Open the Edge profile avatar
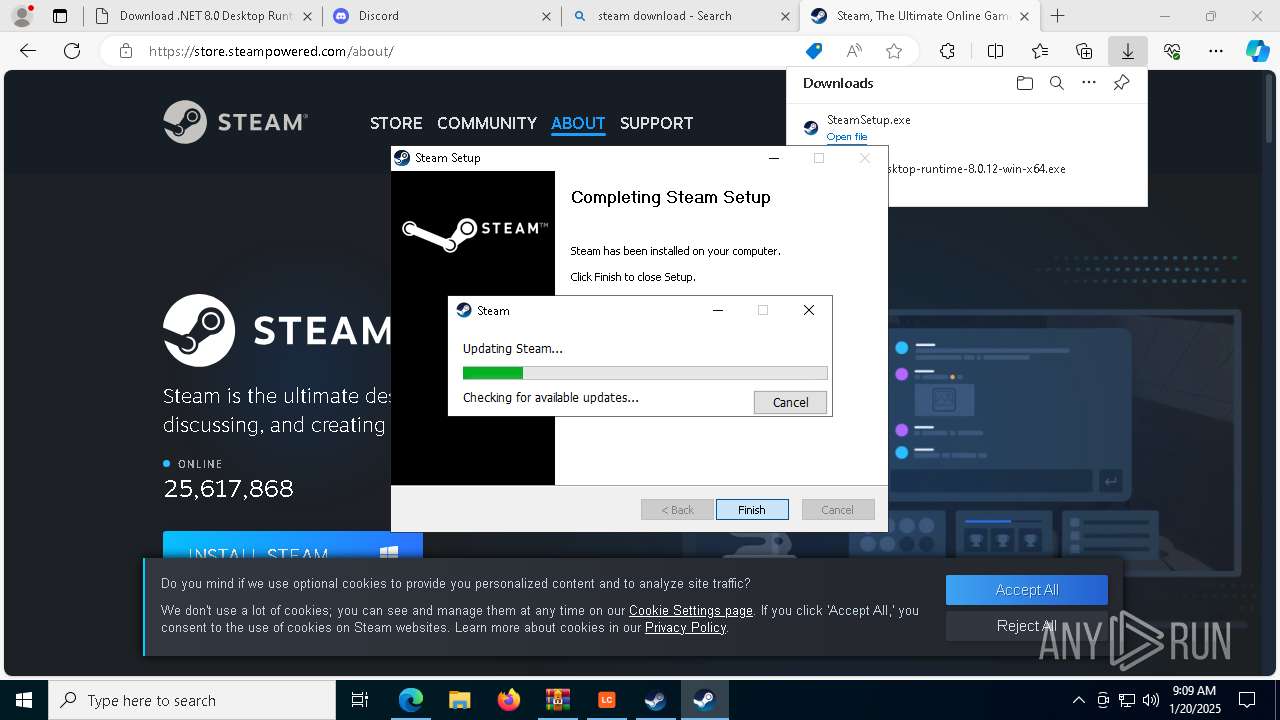The width and height of the screenshot is (1280, 720). coord(21,16)
